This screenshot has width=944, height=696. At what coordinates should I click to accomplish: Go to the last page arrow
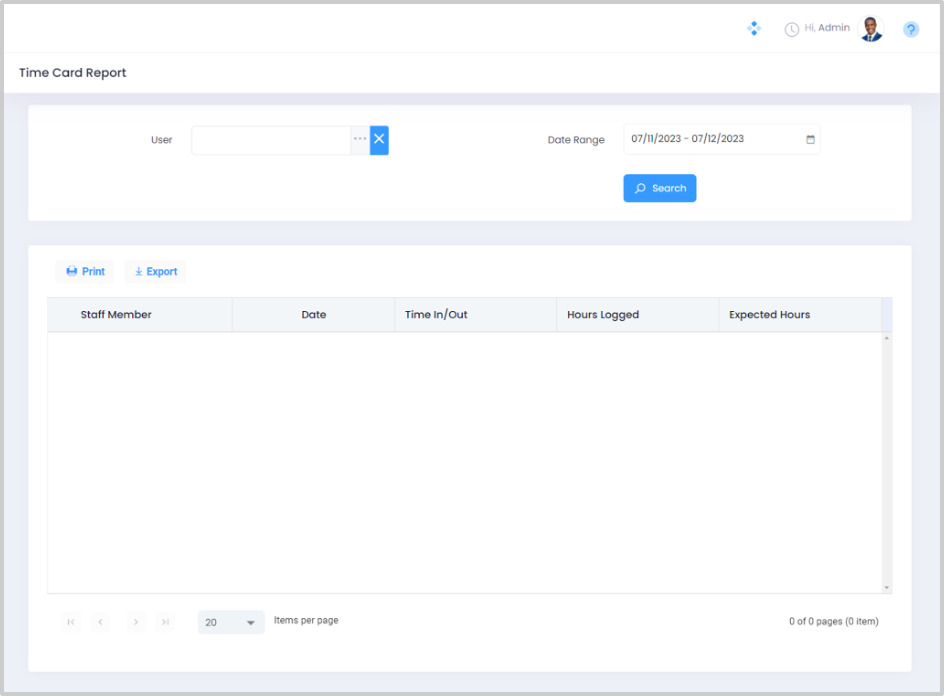(166, 622)
